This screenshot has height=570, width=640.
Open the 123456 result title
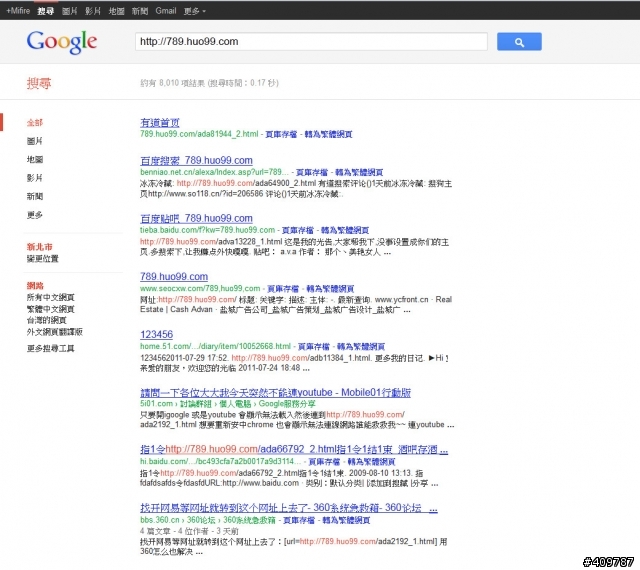[156, 334]
